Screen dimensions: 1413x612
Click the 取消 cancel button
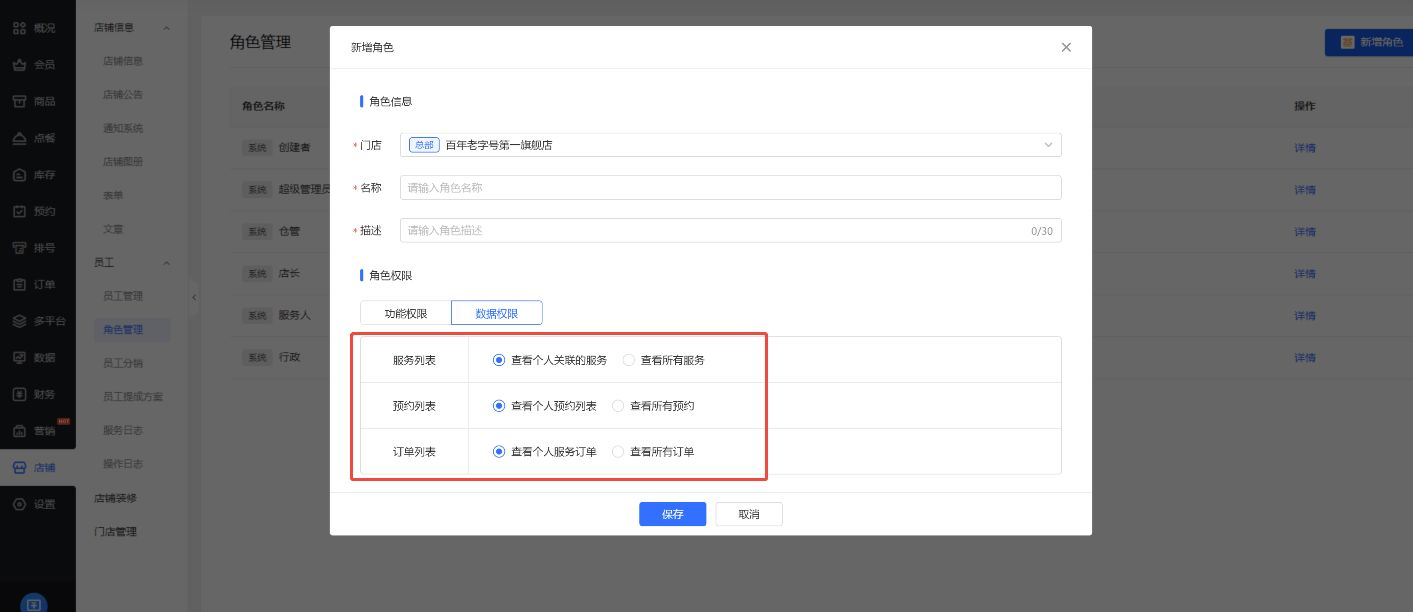pyautogui.click(x=748, y=514)
